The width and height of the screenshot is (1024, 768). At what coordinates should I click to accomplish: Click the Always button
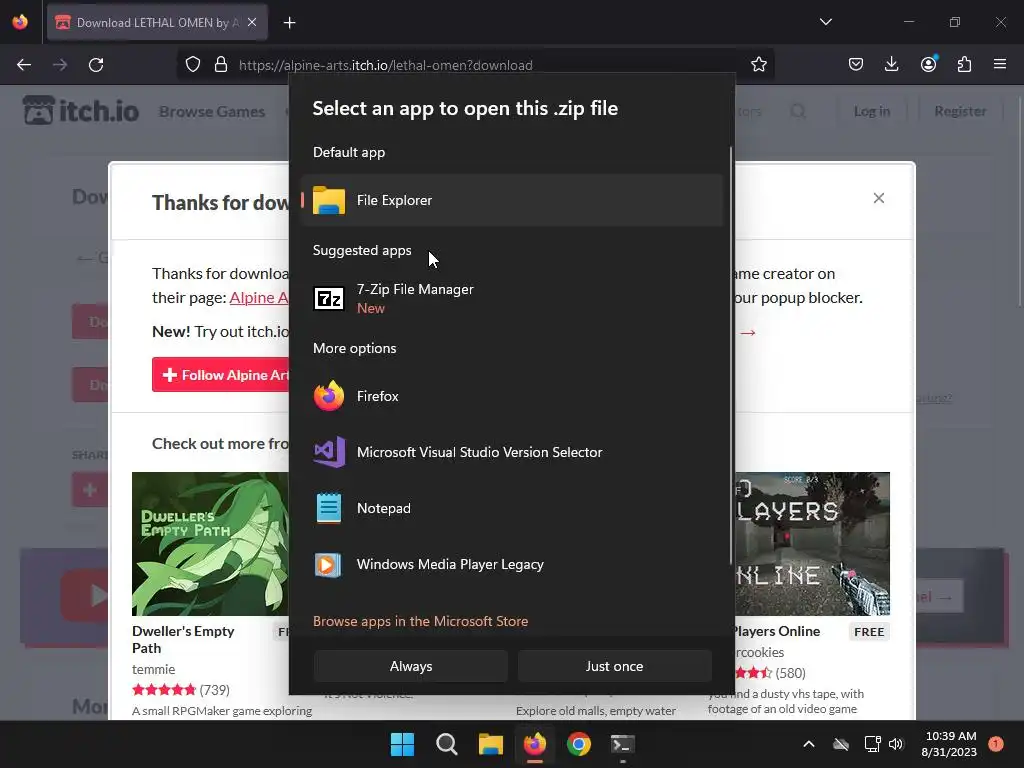click(x=411, y=666)
